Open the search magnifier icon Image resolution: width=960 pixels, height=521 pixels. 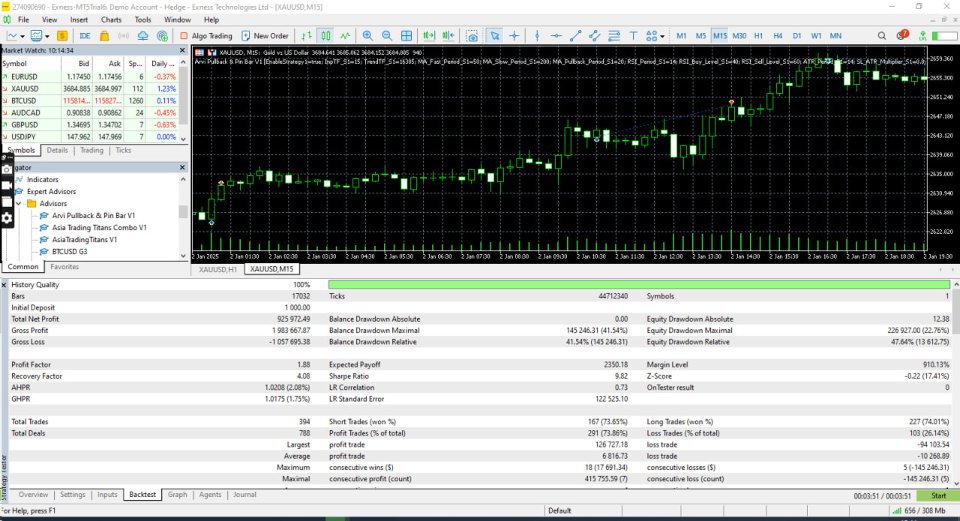point(882,36)
